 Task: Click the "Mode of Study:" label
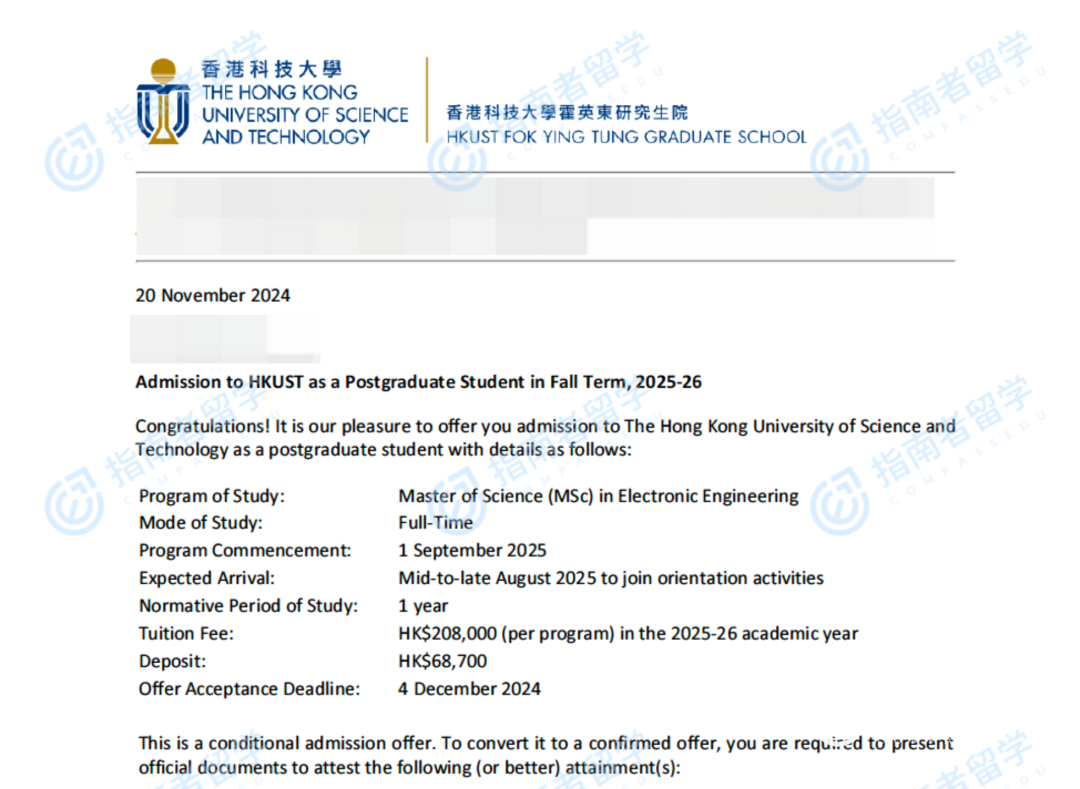200,523
